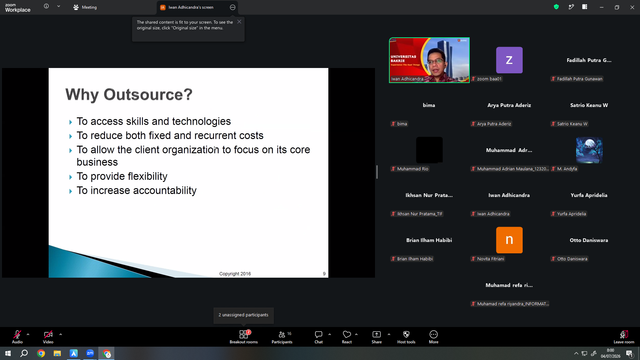Dismiss the shared content size notification
This screenshot has height=360, width=640.
[x=239, y=22]
